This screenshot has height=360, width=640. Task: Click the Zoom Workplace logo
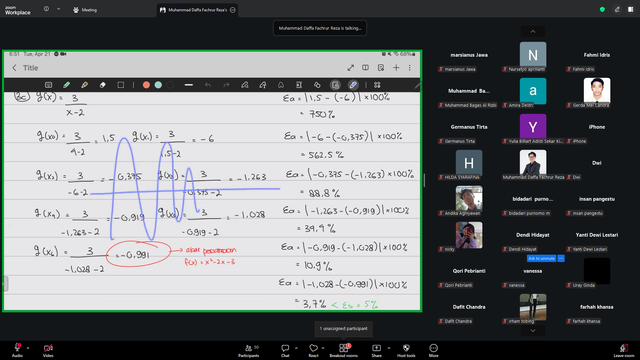18,10
